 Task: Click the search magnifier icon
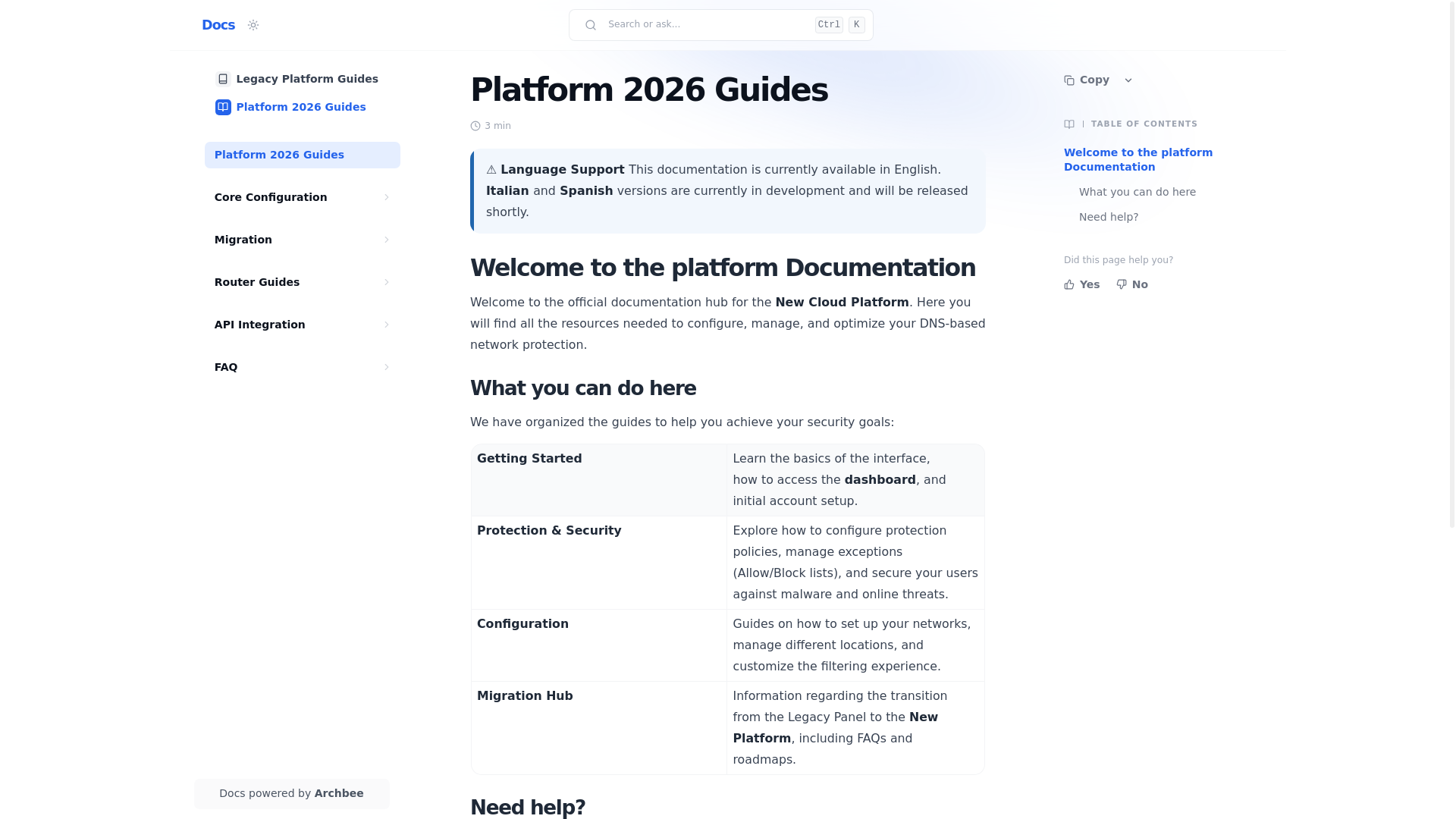[591, 25]
